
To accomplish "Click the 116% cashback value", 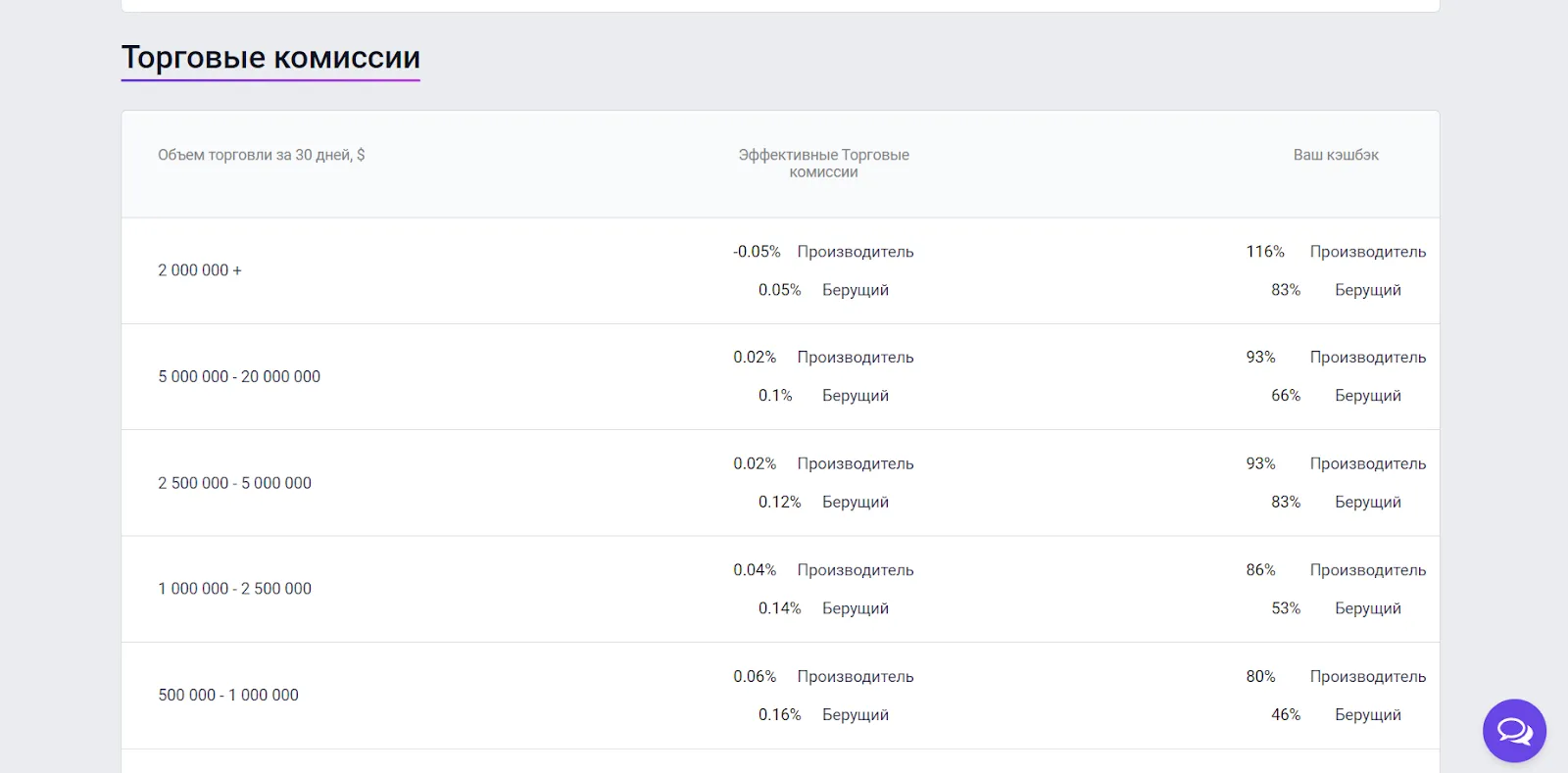I will (1265, 252).
